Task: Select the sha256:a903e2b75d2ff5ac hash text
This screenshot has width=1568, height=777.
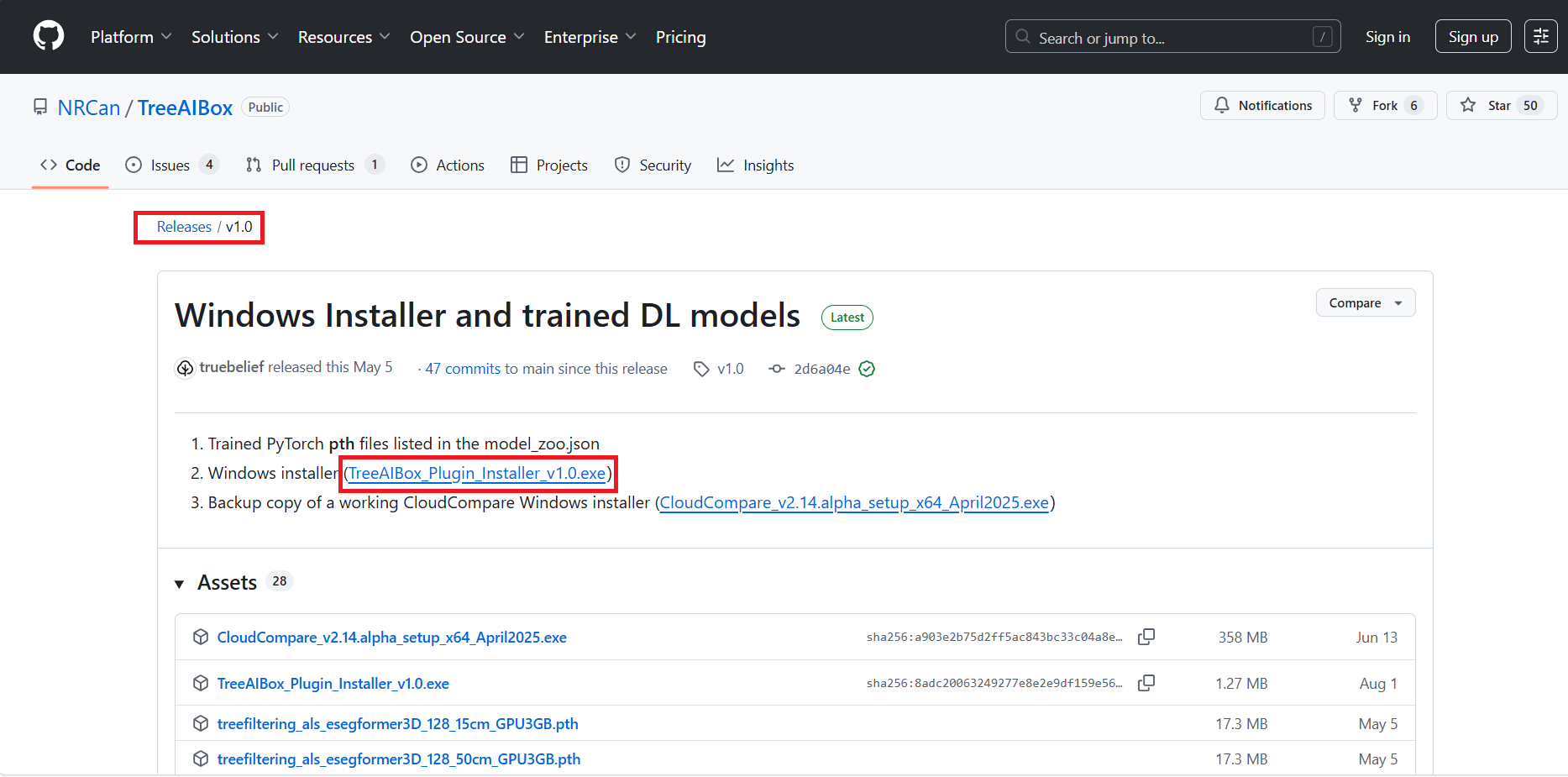Action: [x=994, y=637]
